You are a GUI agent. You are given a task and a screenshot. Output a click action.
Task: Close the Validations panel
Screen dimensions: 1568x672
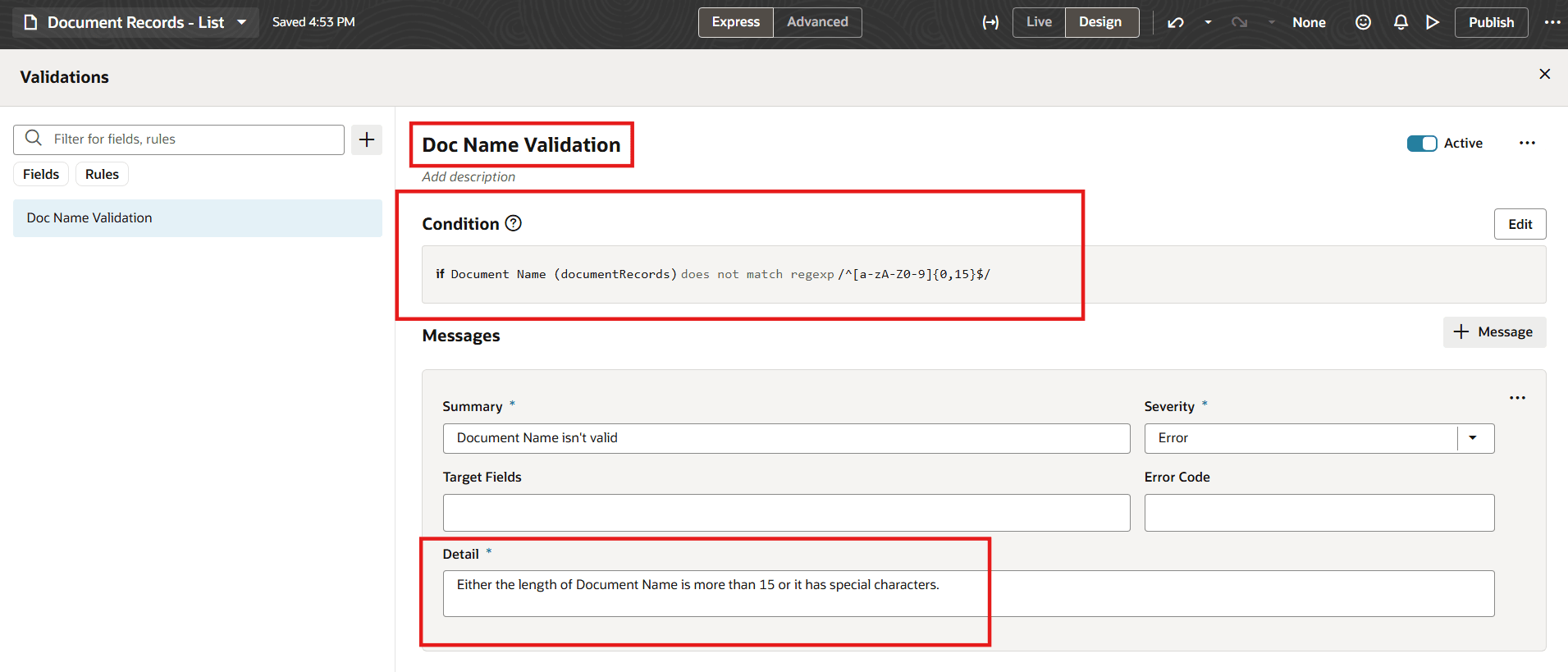coord(1544,74)
